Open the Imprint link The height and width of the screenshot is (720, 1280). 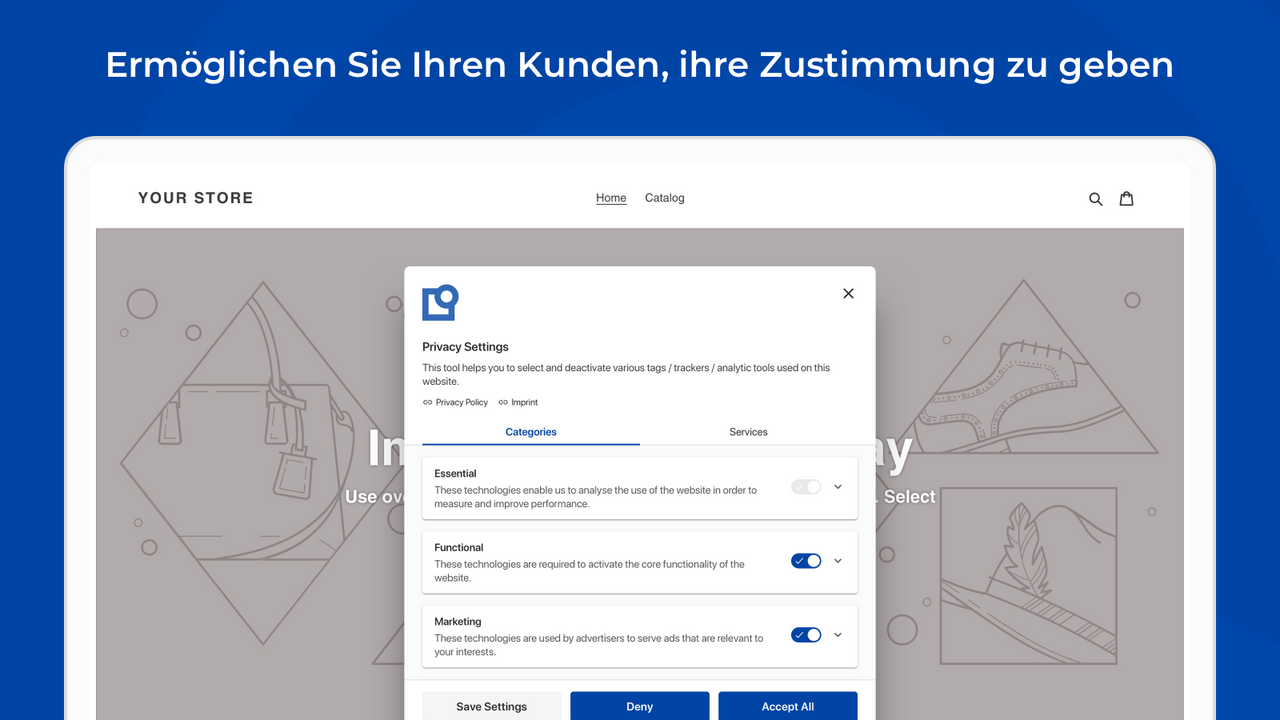524,402
